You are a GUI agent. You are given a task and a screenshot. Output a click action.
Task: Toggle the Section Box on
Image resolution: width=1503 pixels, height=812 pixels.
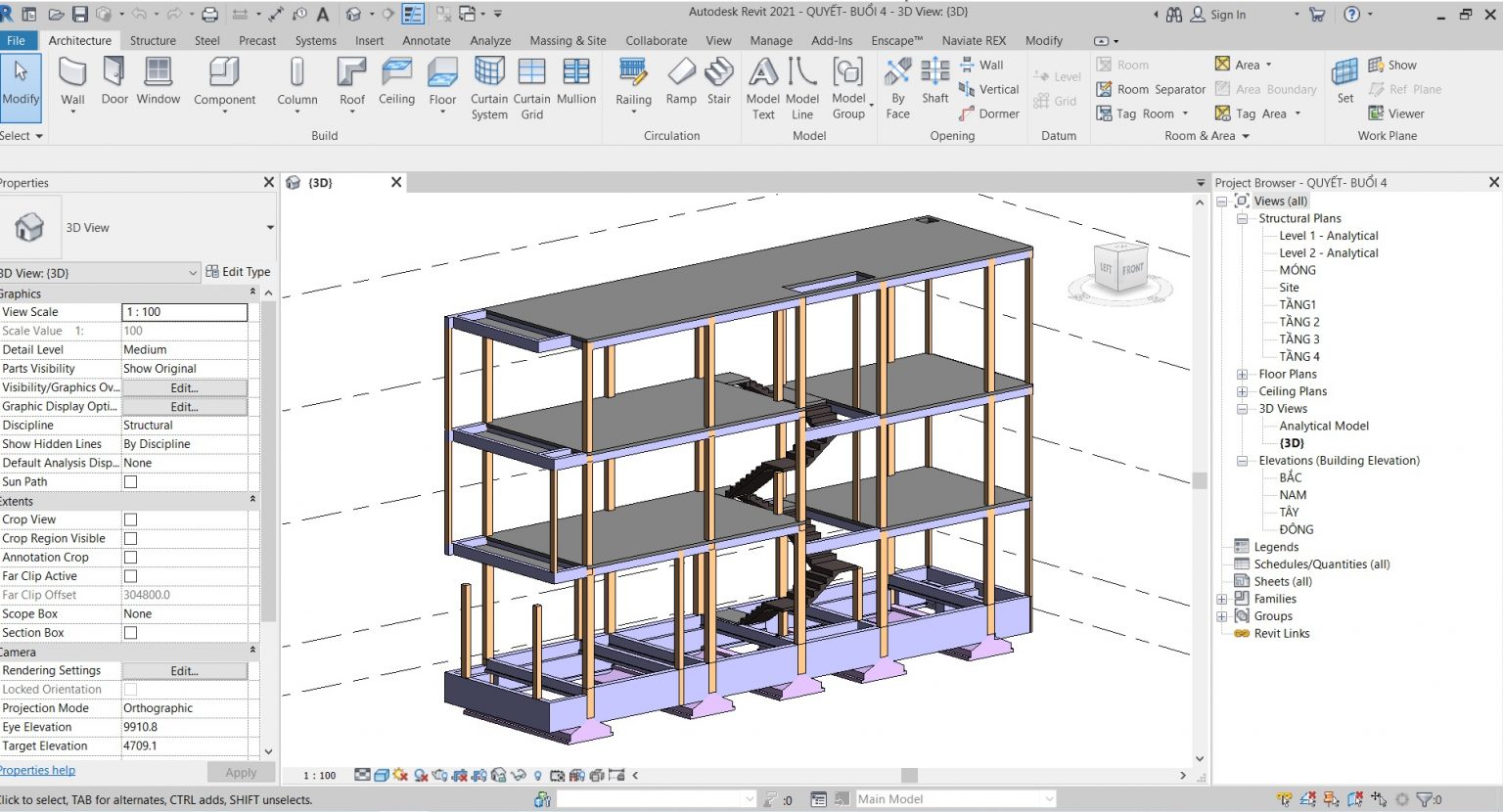[130, 632]
